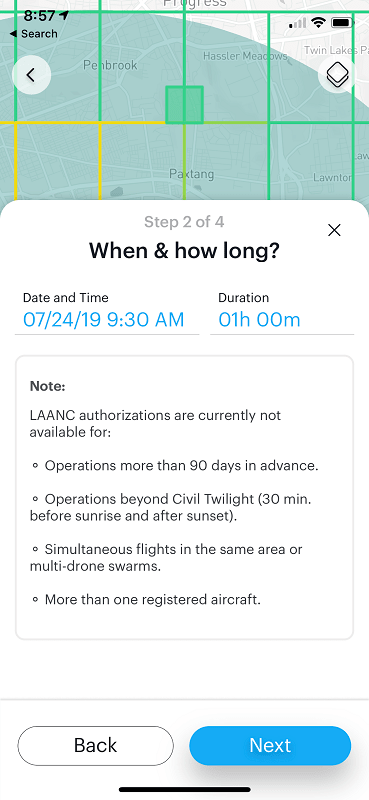Tap the cellular signal bars icon
The height and width of the screenshot is (800, 369).
[298, 23]
